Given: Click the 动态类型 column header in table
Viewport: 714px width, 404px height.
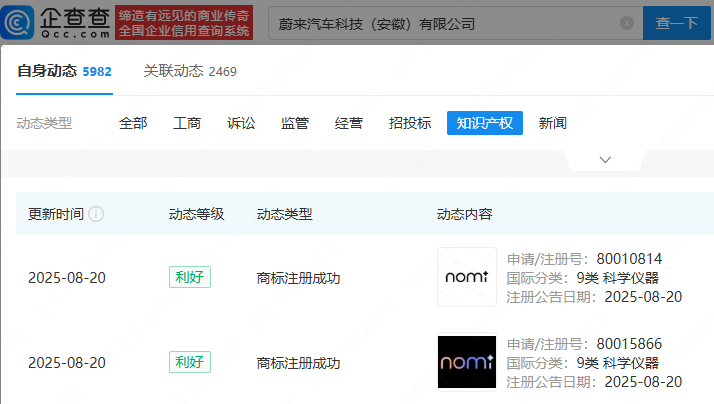Looking at the screenshot, I should click(285, 214).
